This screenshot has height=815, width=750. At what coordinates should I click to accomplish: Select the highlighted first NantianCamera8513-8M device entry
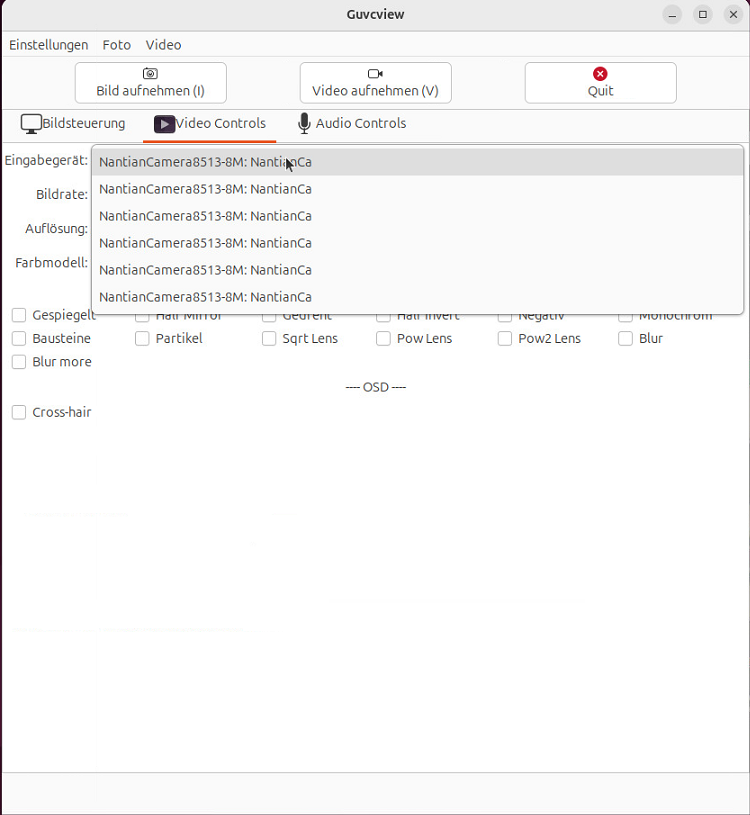pos(417,162)
